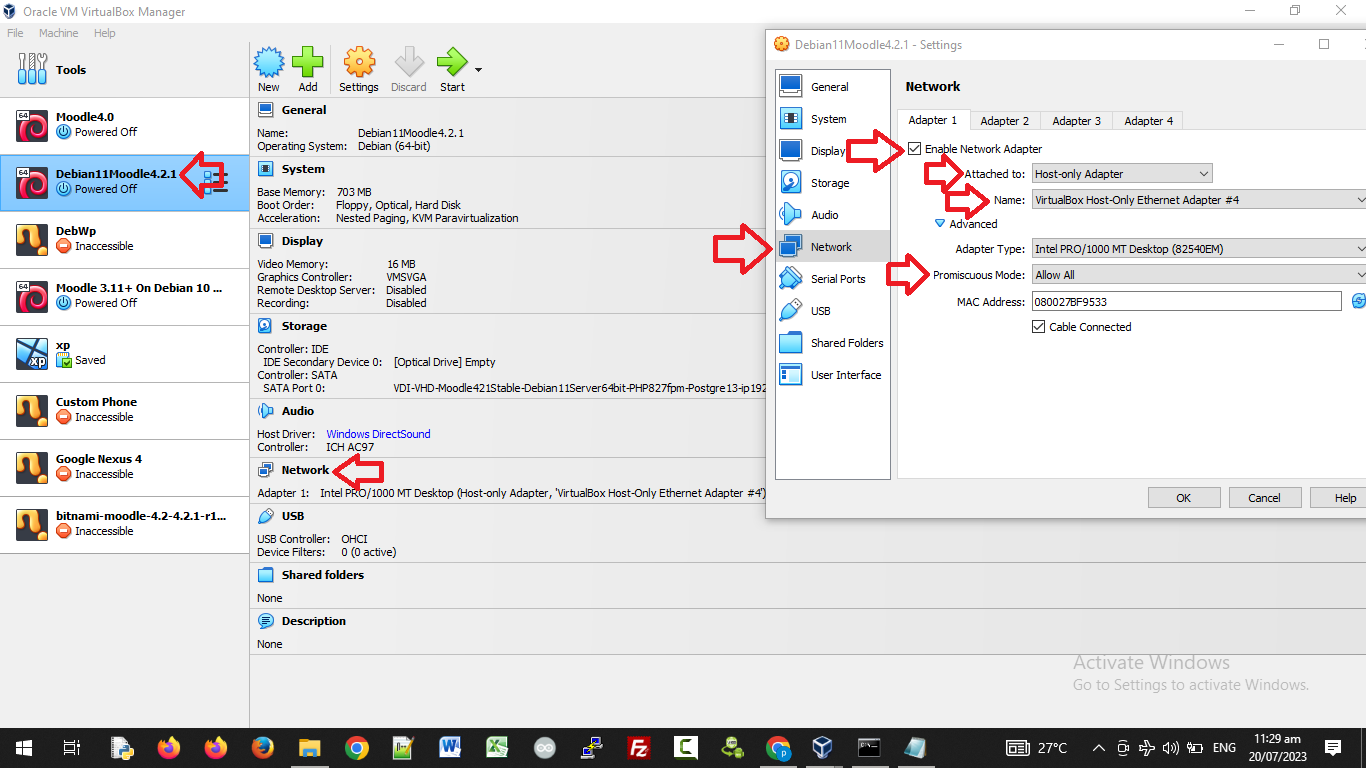Image resolution: width=1366 pixels, height=768 pixels.
Task: Select the DebWp inaccessible machine
Action: 124,239
